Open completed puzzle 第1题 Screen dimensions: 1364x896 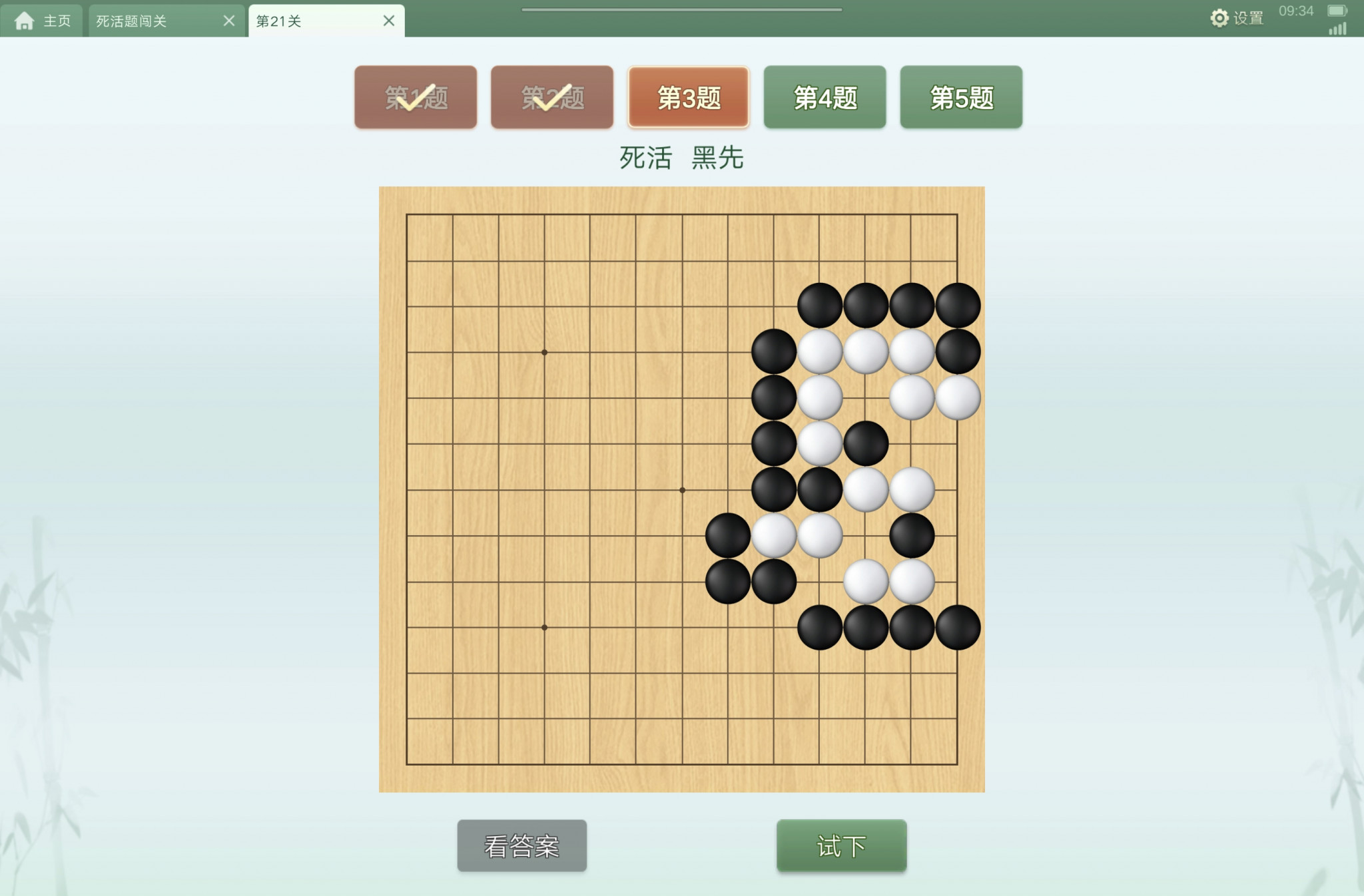point(416,97)
